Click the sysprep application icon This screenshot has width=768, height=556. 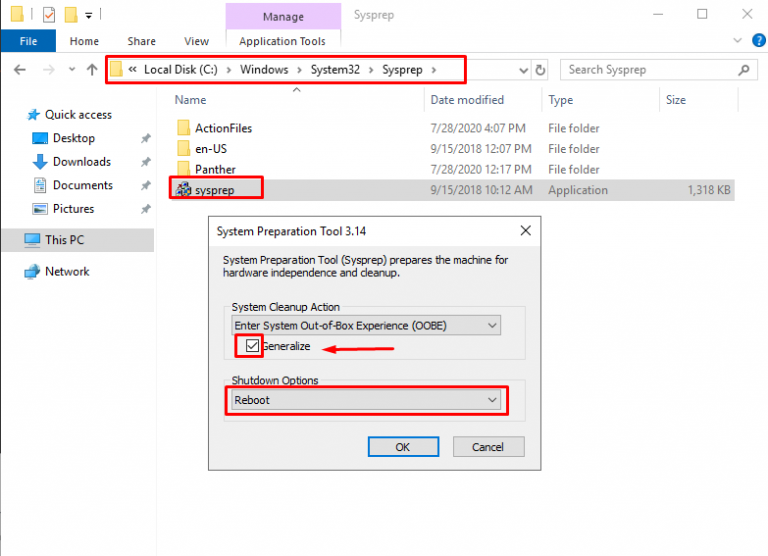(183, 189)
